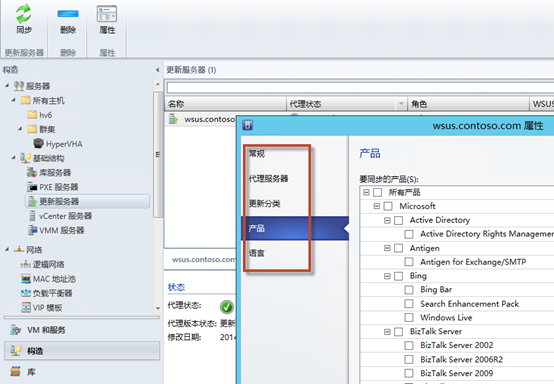Collapse the Microsoft product tree node
Screen dimensions: 554x384
[377, 206]
